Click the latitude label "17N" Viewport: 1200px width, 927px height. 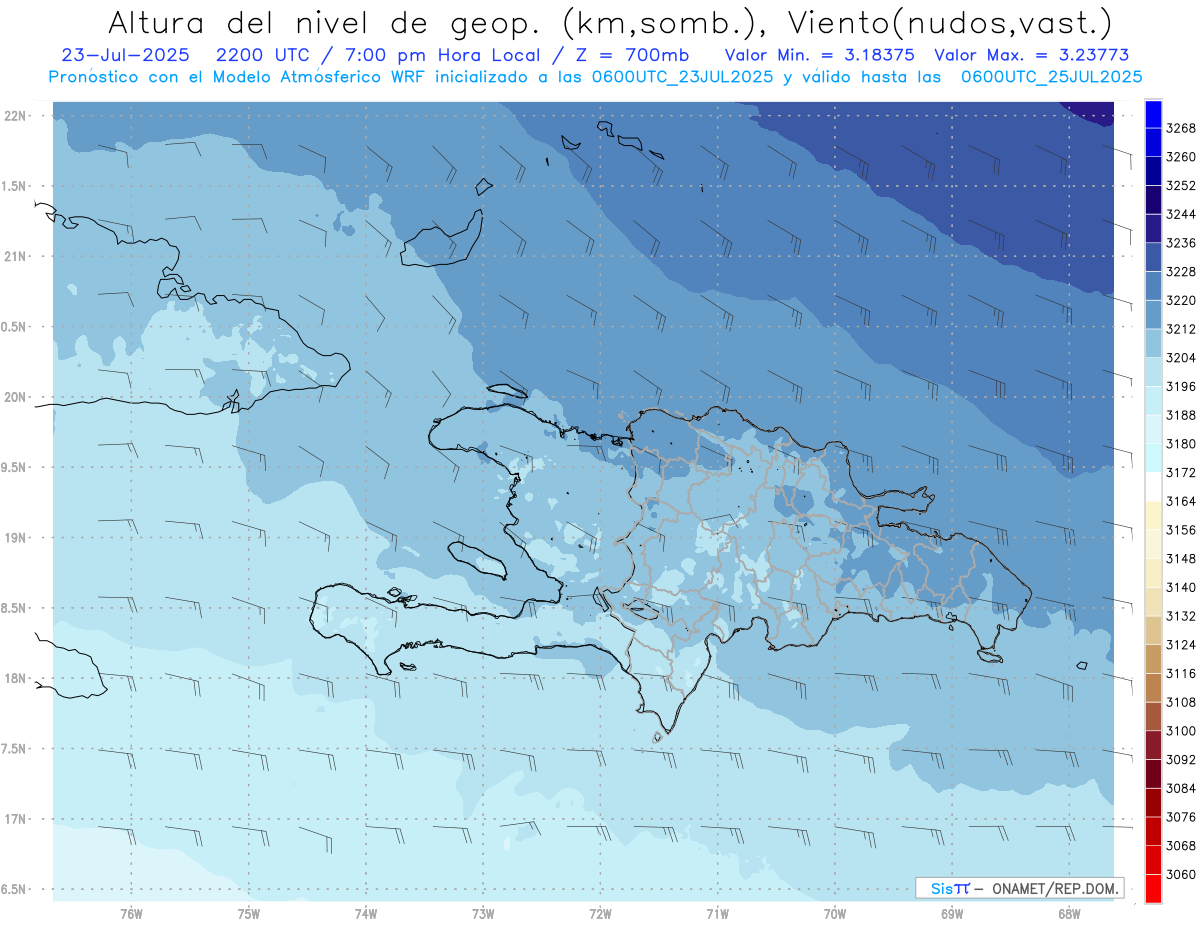[14, 819]
